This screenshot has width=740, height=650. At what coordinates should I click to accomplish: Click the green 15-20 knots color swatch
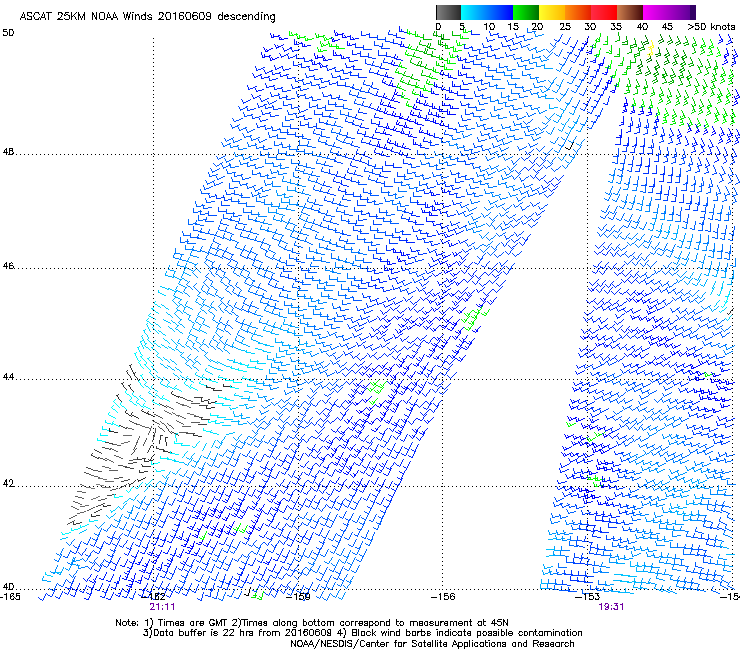coord(526,12)
